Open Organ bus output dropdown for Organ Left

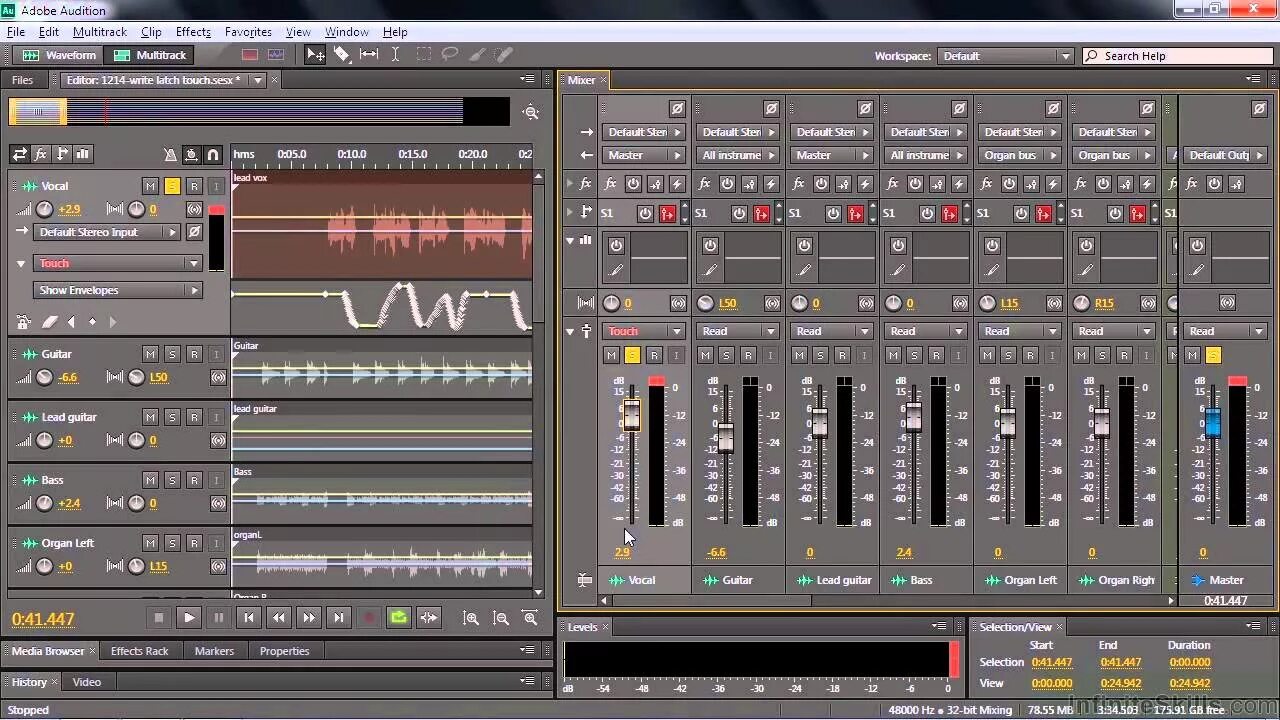[x=1020, y=155]
